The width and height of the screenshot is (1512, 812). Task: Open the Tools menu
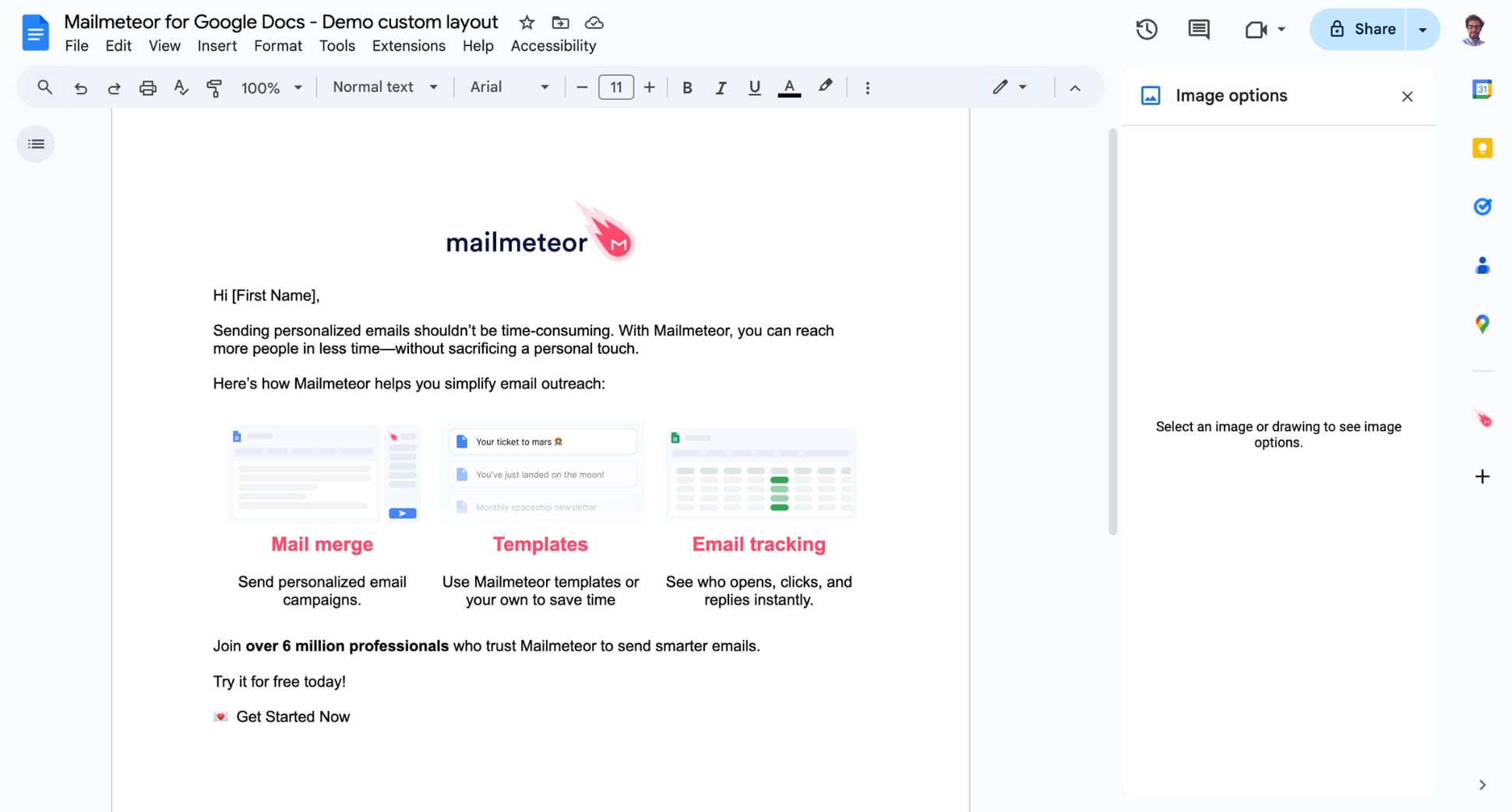pyautogui.click(x=337, y=46)
